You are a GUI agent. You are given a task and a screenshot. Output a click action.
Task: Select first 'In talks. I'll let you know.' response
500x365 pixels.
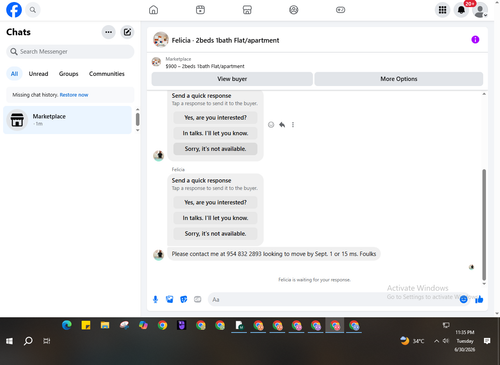point(215,133)
